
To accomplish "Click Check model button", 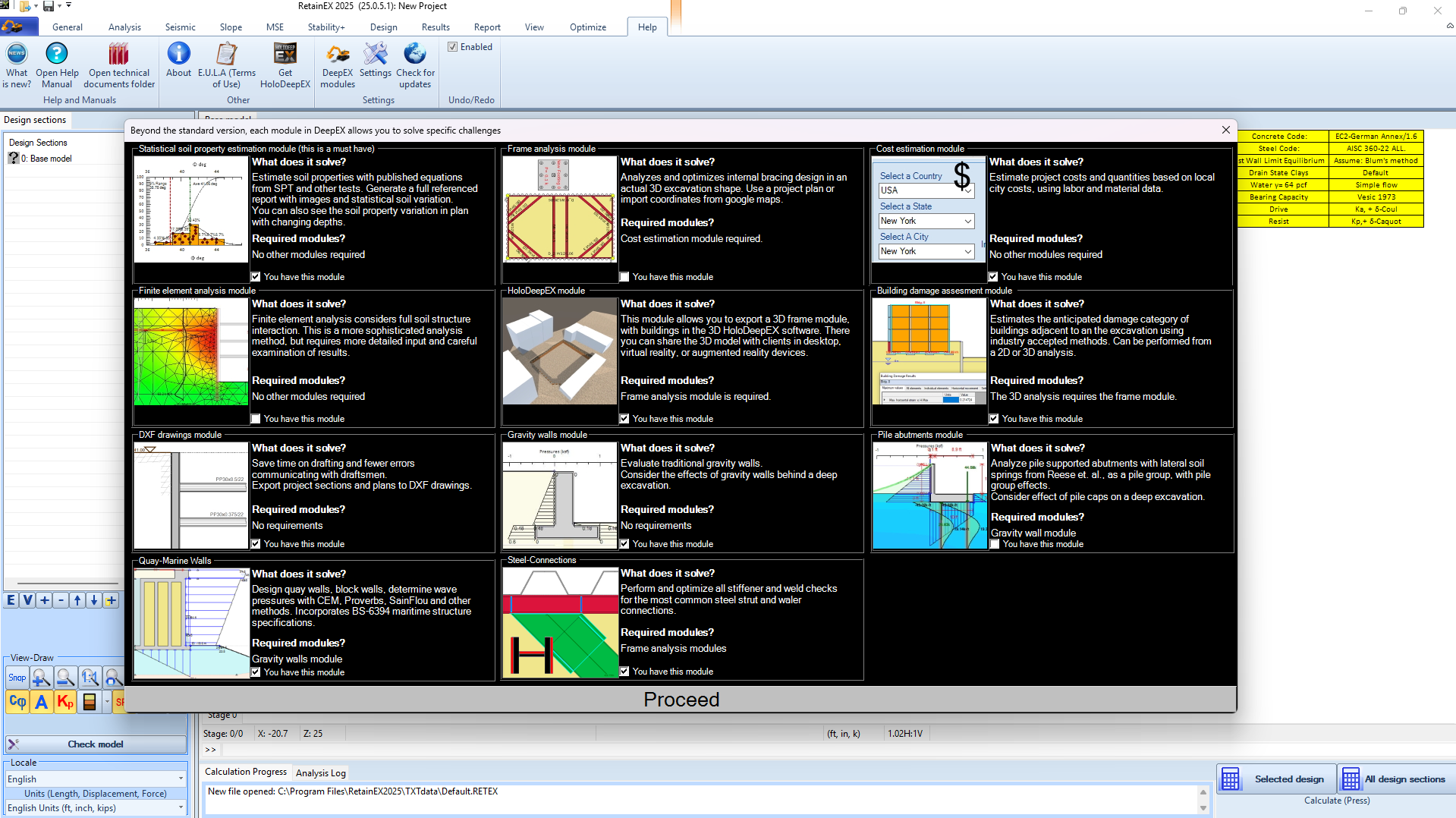I will tap(96, 744).
